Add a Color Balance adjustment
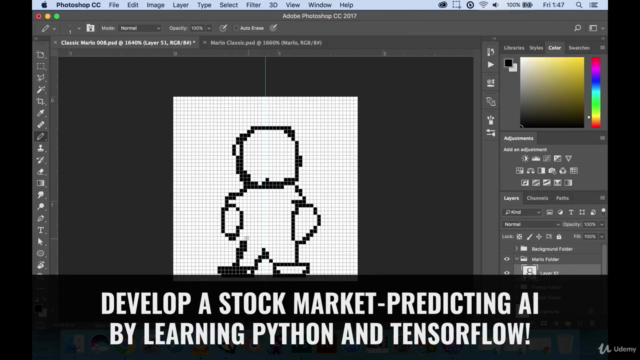640x360 pixels. [x=530, y=171]
